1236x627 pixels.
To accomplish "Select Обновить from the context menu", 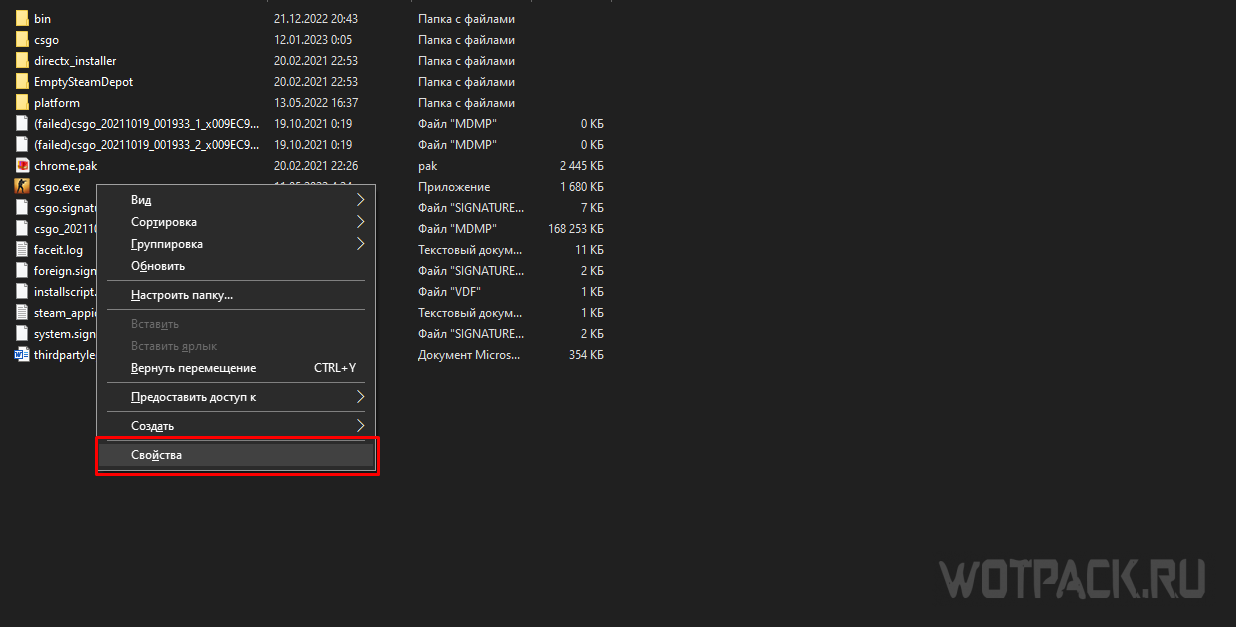I will 158,266.
